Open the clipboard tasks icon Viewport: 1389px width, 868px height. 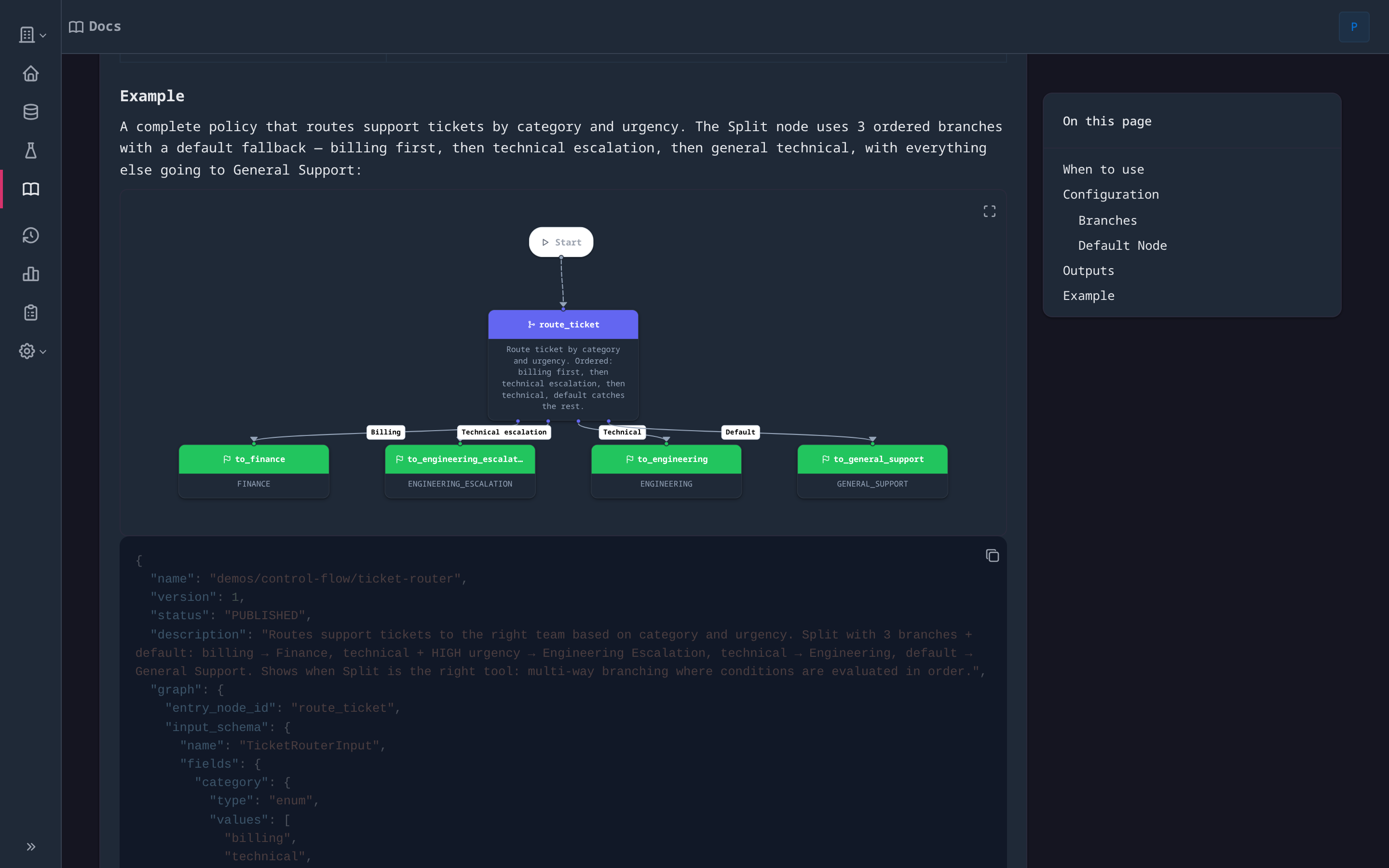[x=30, y=312]
